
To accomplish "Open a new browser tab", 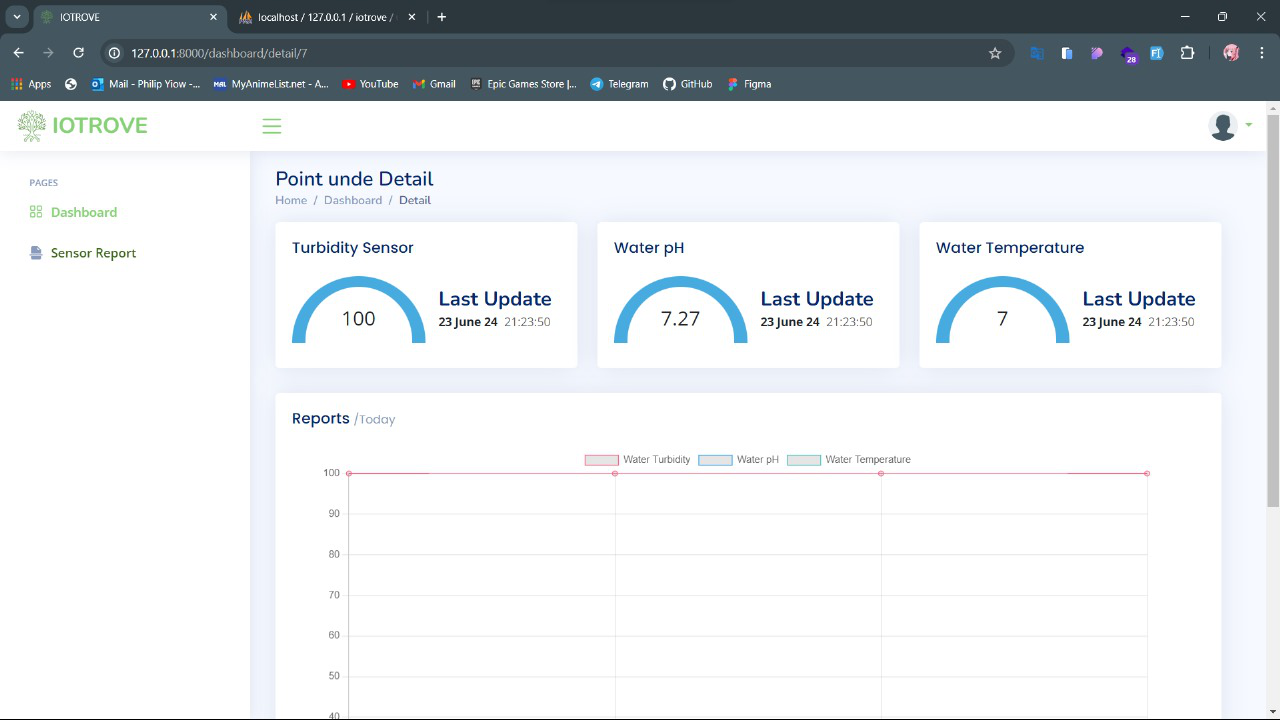I will tap(442, 17).
